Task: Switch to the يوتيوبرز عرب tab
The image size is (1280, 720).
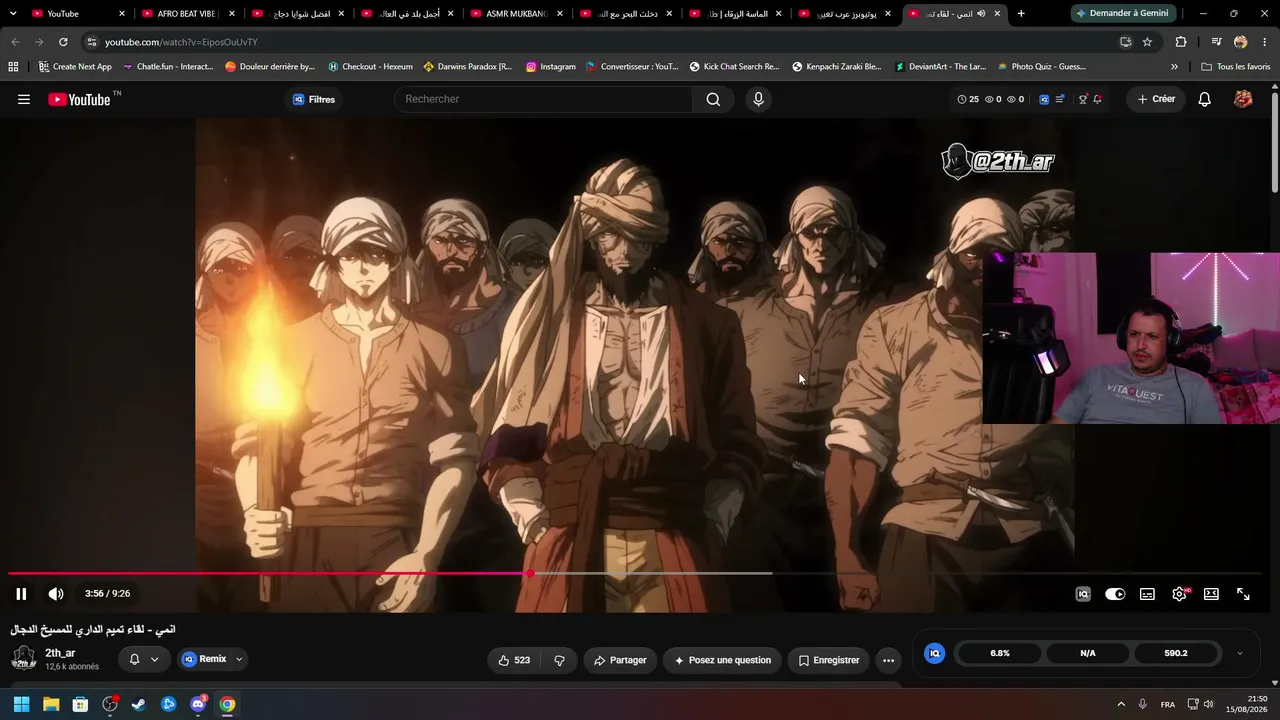Action: (844, 14)
